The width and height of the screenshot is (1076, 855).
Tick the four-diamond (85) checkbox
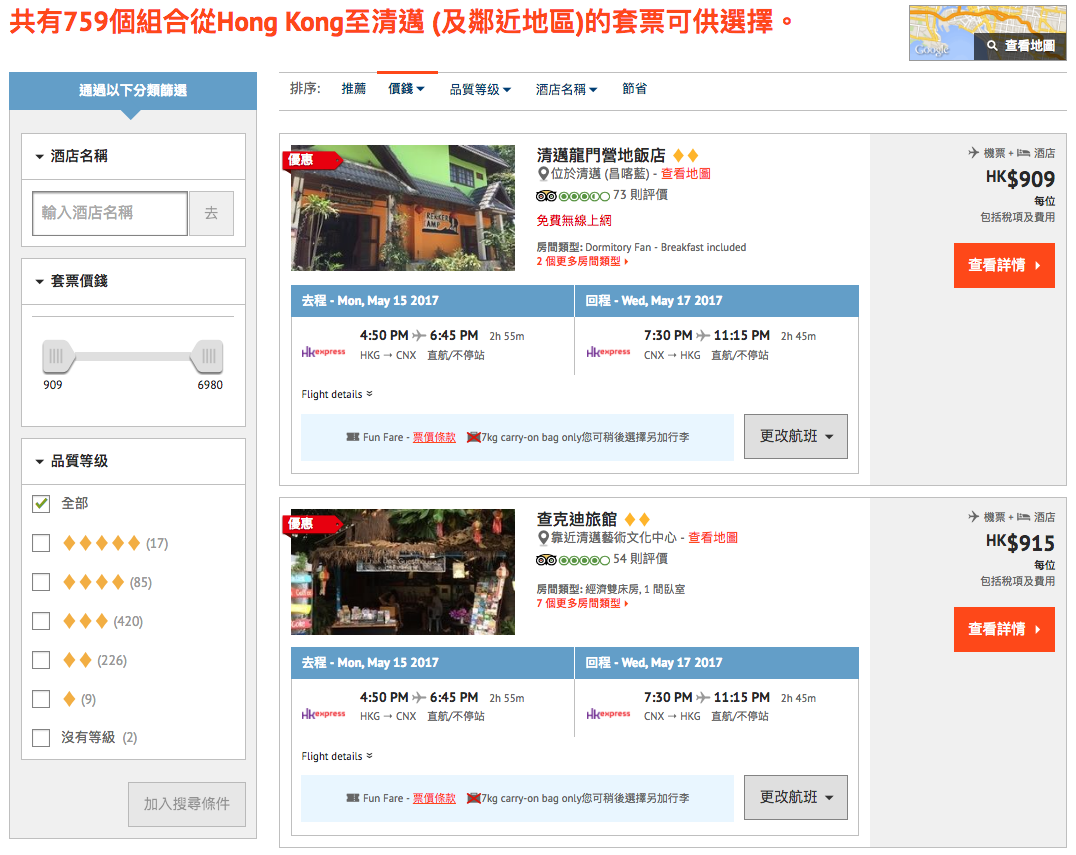click(x=41, y=583)
